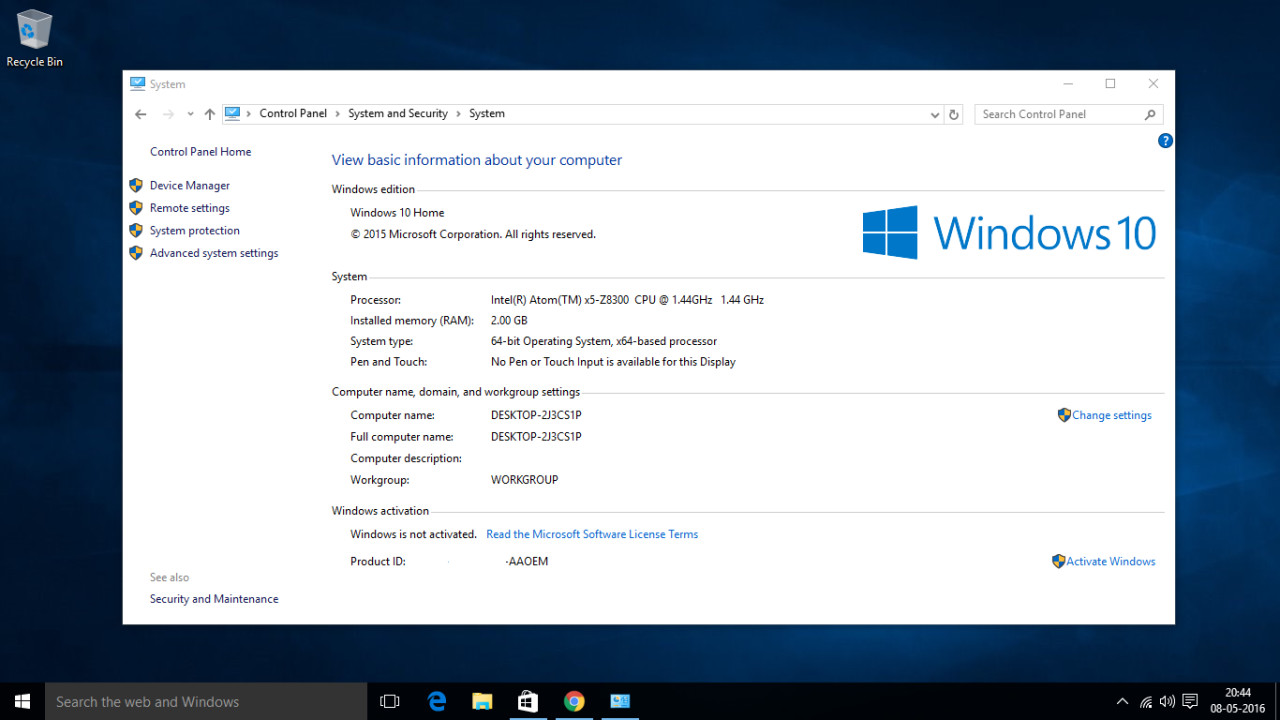1280x720 pixels.
Task: Open the Windows Store from the taskbar
Action: [528, 701]
